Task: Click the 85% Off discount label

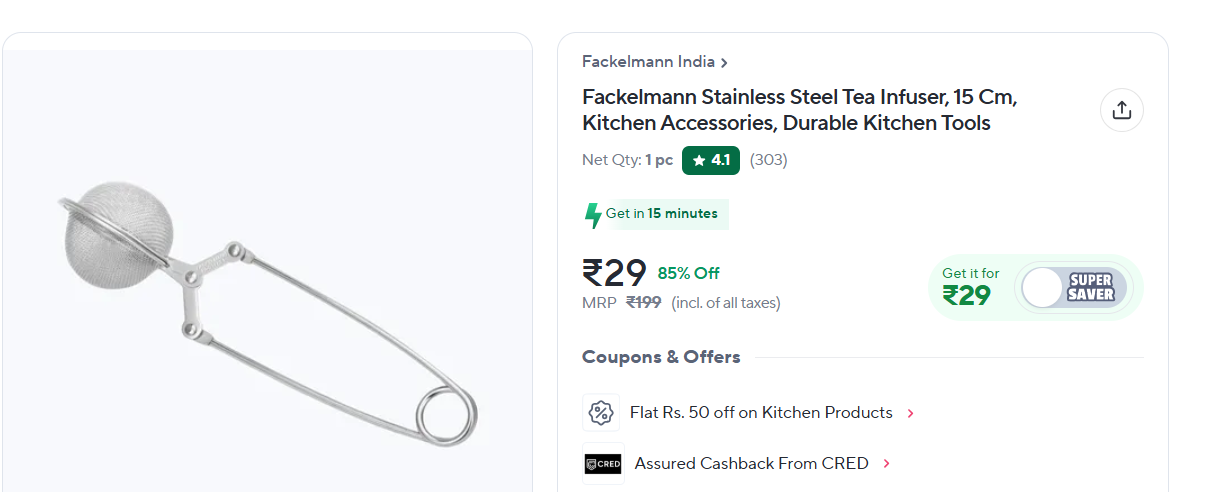Action: (688, 273)
